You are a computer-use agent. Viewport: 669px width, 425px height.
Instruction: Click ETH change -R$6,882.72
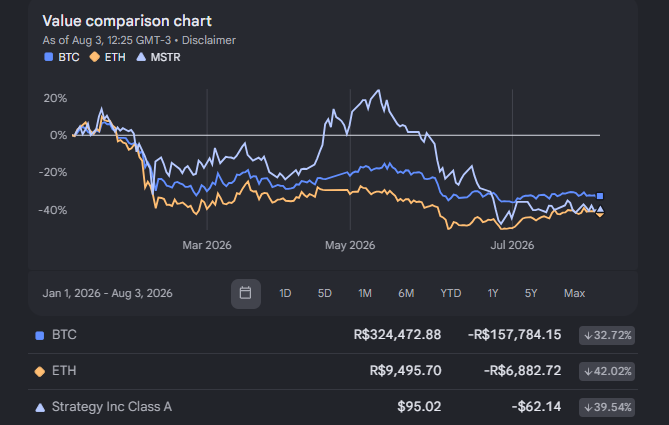522,371
